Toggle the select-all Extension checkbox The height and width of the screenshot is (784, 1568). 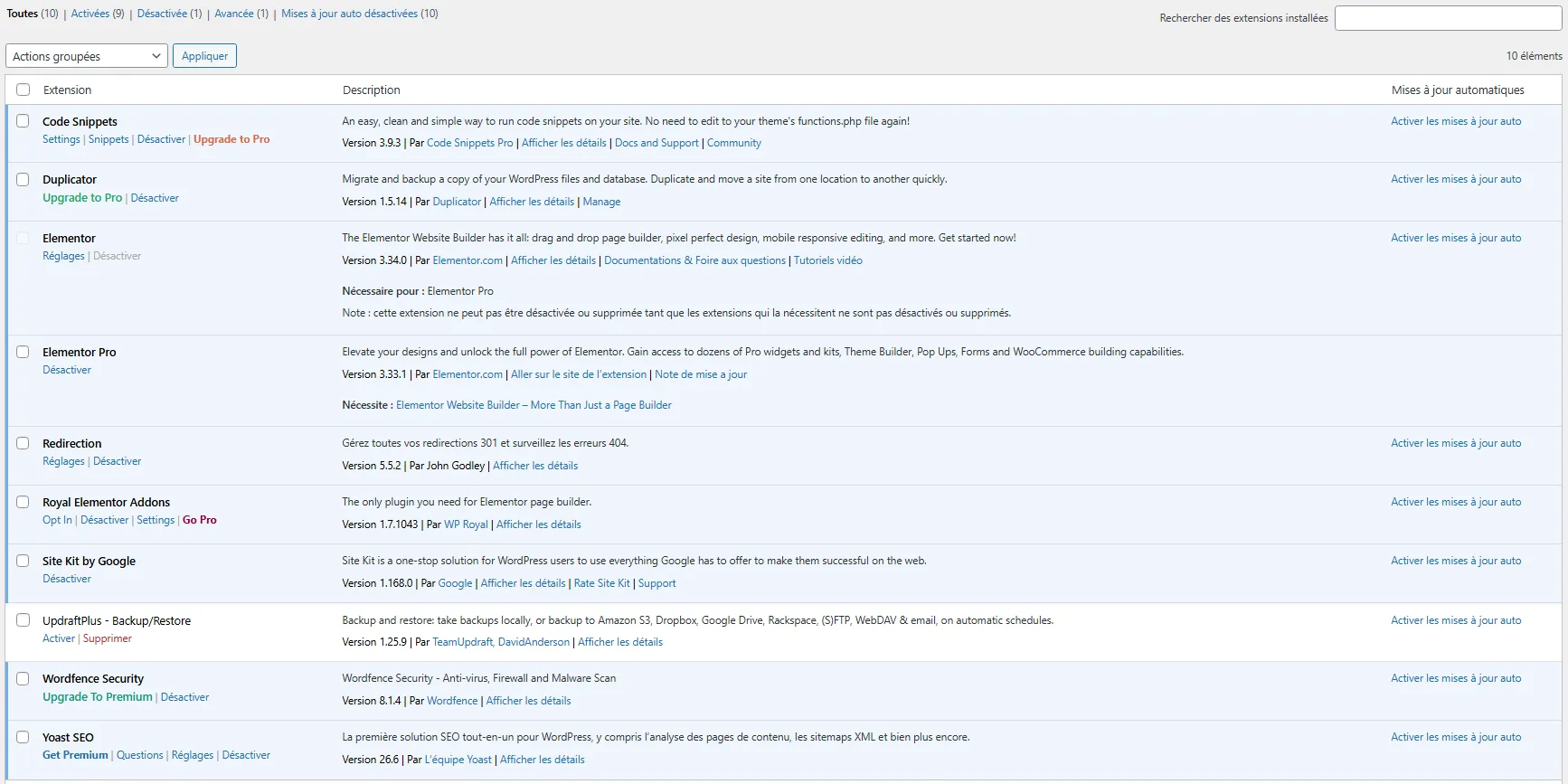pos(24,90)
